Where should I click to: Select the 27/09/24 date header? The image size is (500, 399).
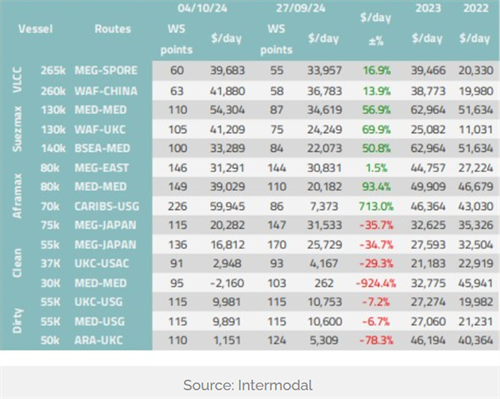(x=300, y=8)
